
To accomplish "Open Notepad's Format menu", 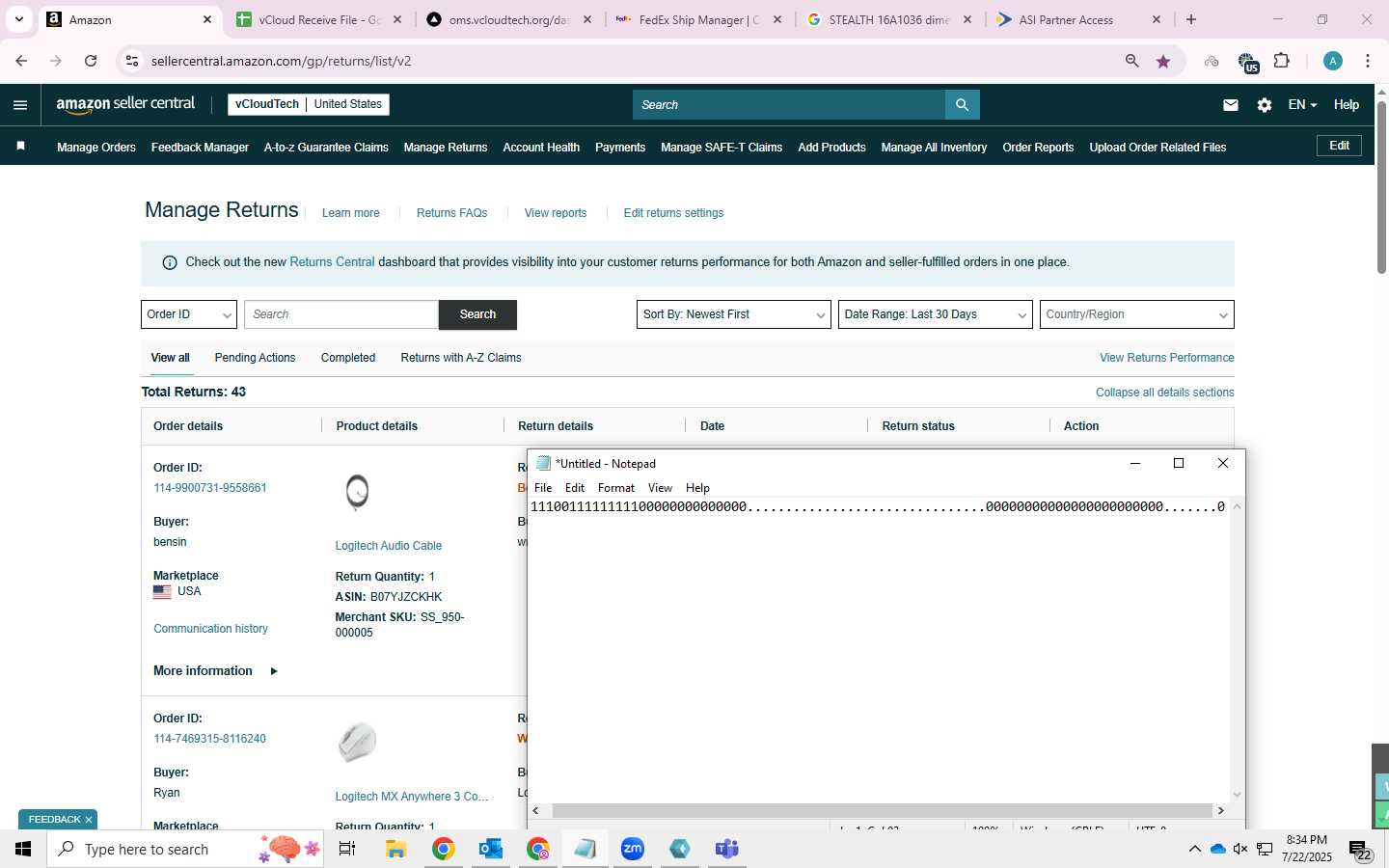I will tap(616, 488).
